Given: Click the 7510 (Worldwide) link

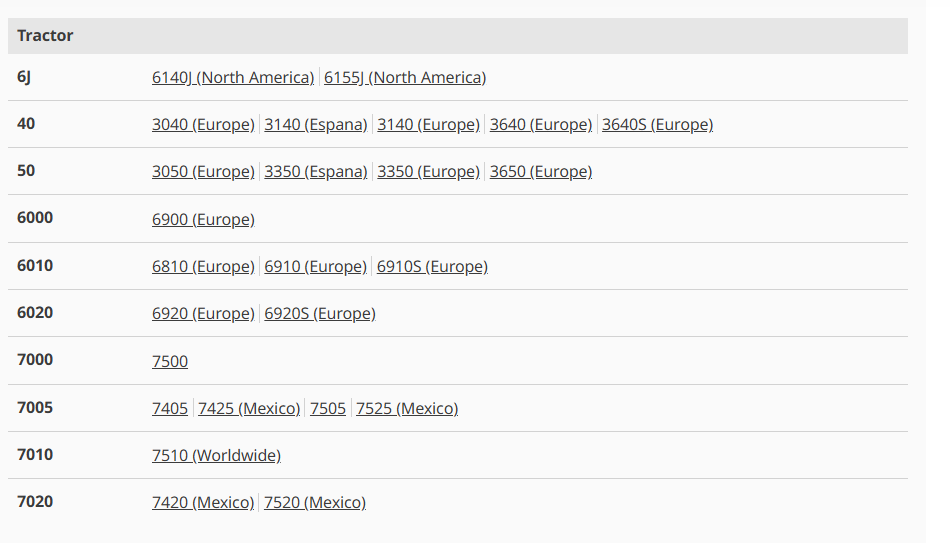Looking at the screenshot, I should click(x=216, y=456).
